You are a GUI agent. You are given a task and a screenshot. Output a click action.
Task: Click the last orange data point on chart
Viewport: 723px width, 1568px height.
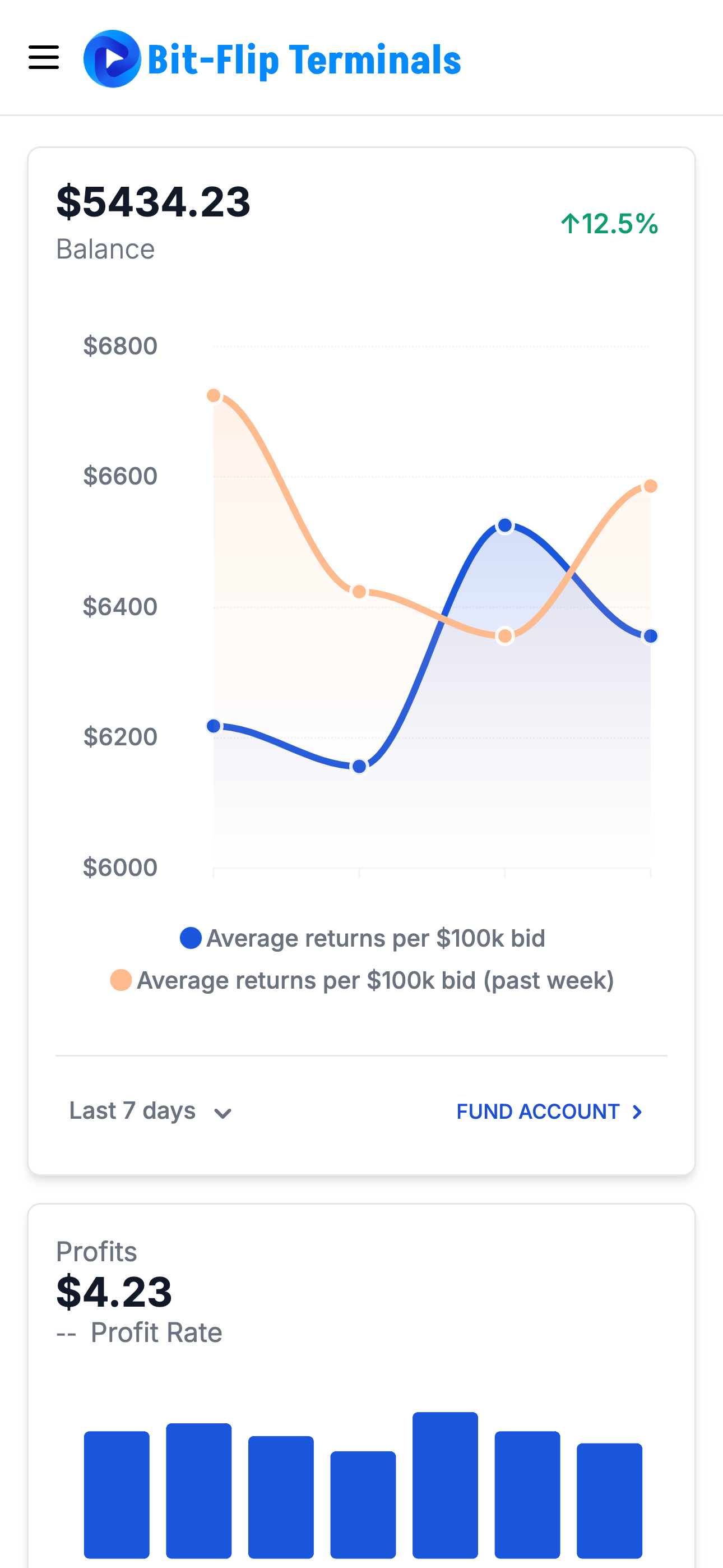(651, 486)
